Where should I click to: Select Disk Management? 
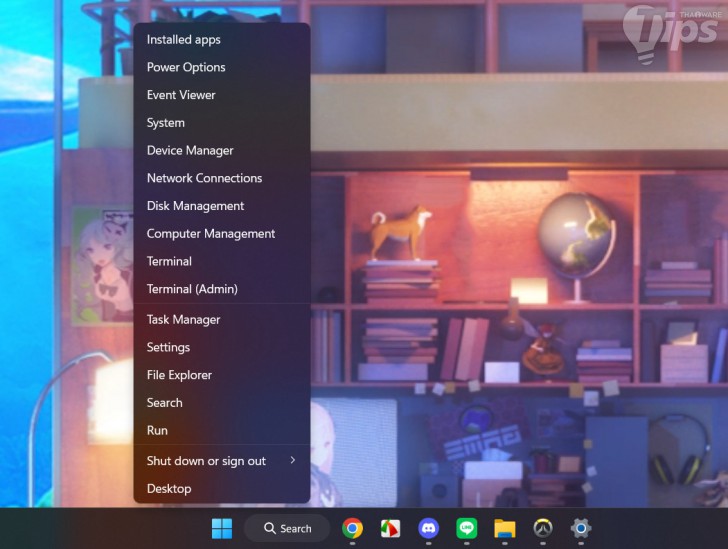[x=222, y=206]
